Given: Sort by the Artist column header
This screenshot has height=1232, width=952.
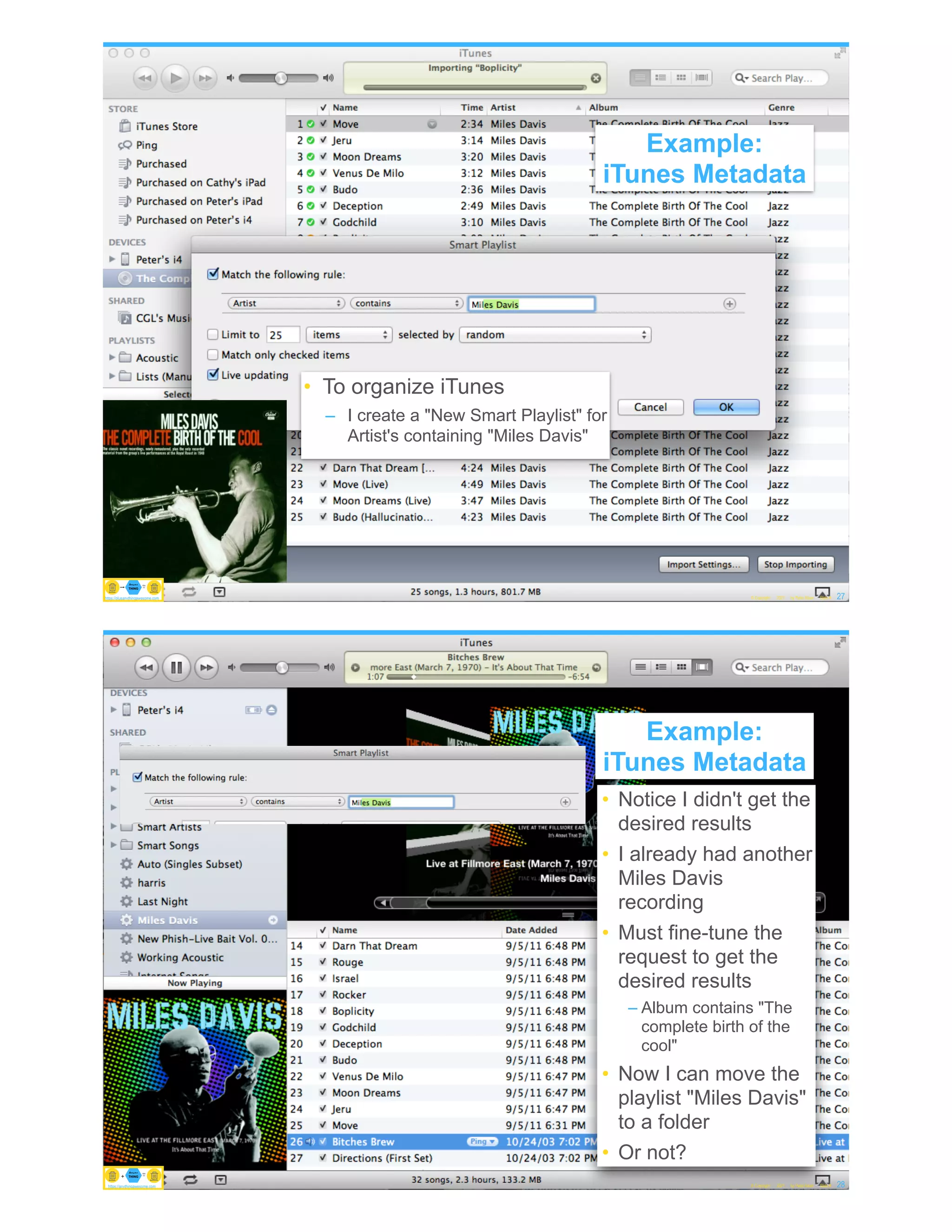Looking at the screenshot, I should click(x=536, y=108).
